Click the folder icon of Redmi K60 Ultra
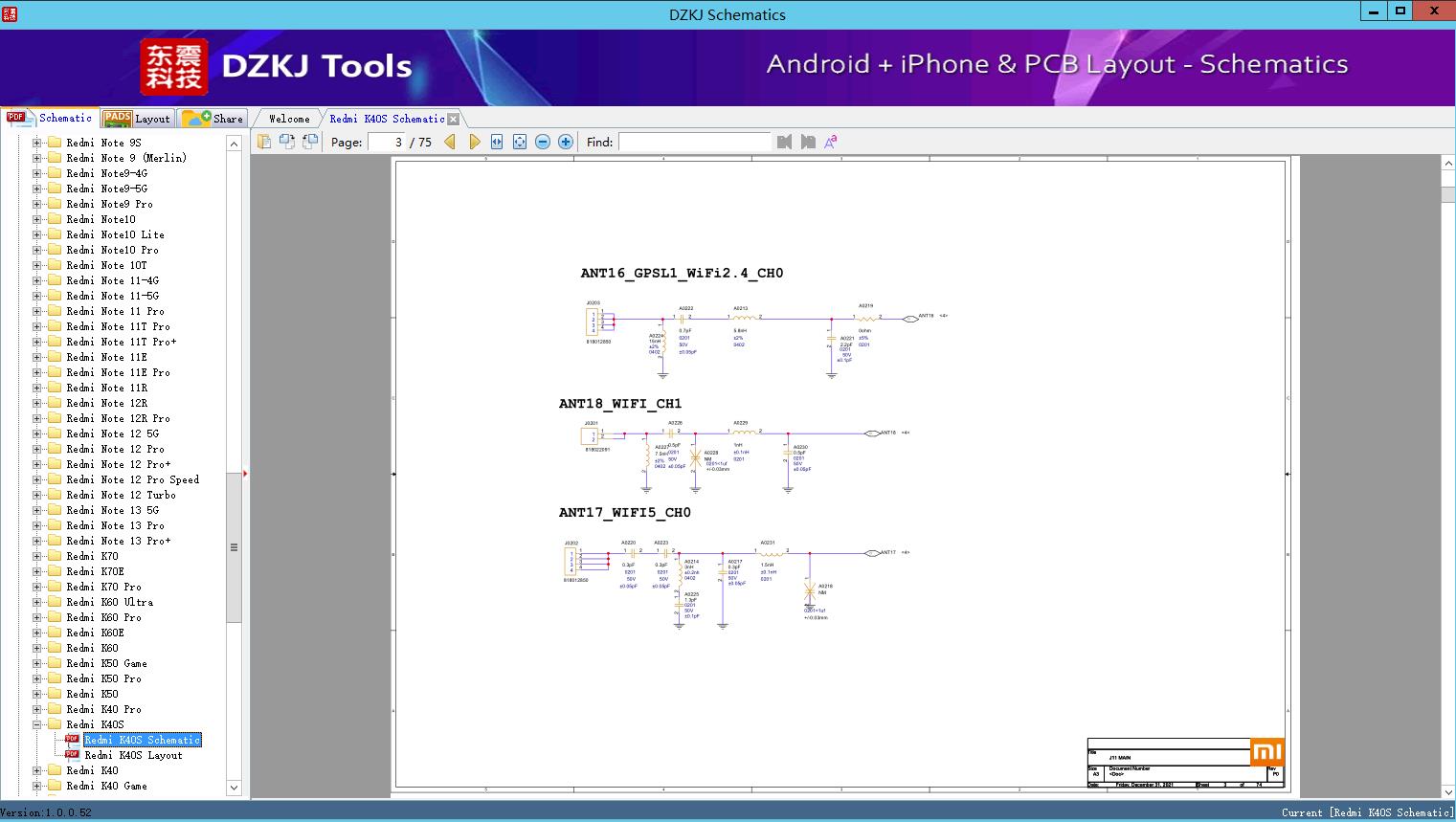 coord(55,602)
